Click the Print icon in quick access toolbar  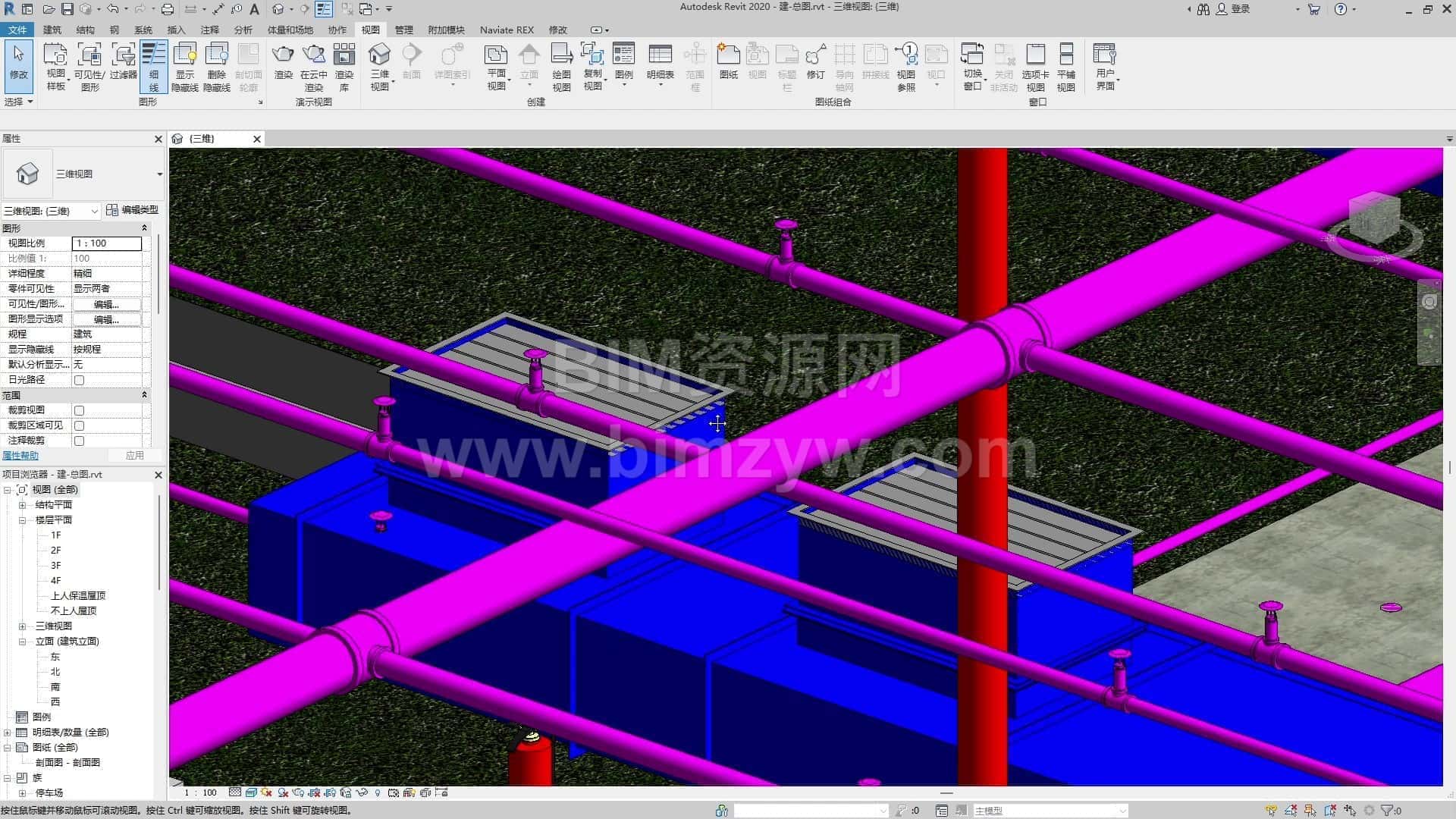coord(168,9)
